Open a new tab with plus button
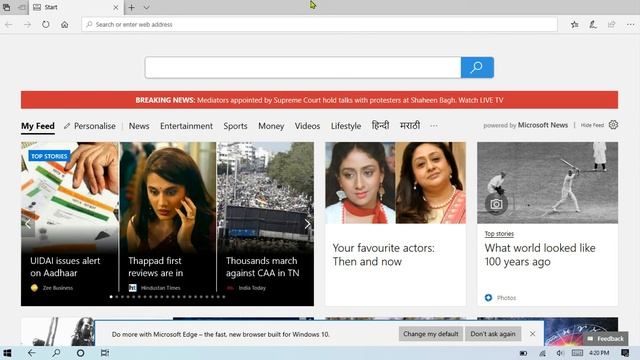Viewport: 640px width, 360px height. [x=131, y=7]
